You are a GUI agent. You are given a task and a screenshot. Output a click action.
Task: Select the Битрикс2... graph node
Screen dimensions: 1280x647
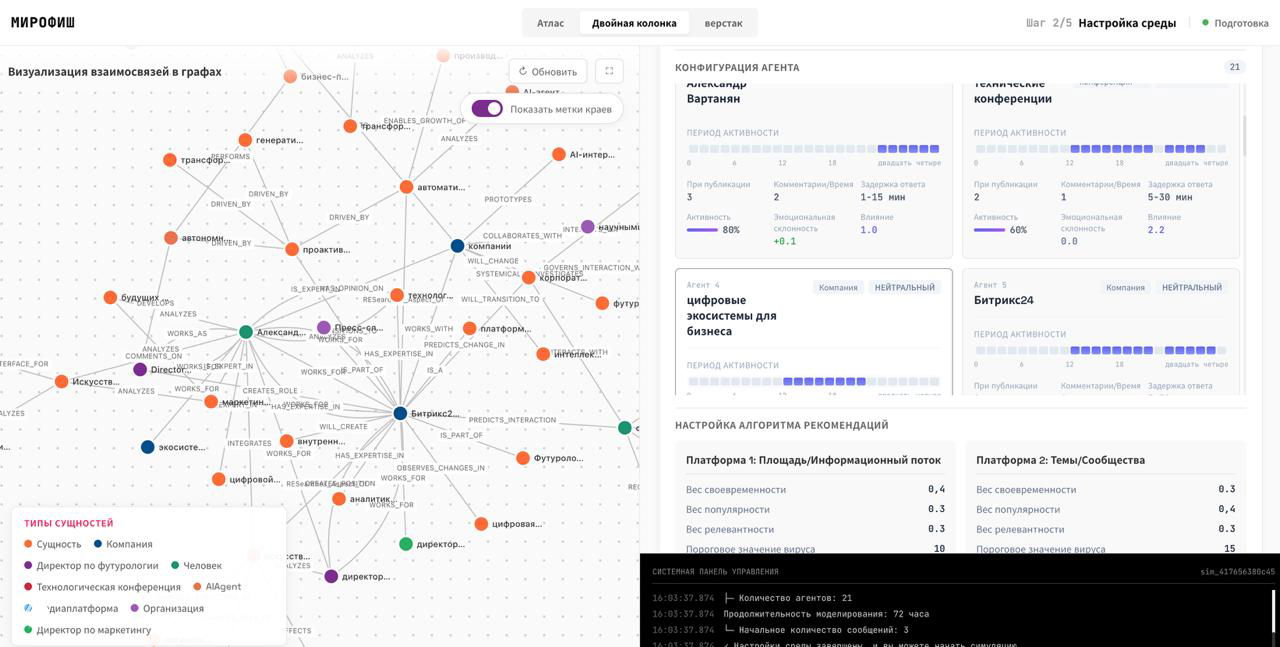click(400, 413)
